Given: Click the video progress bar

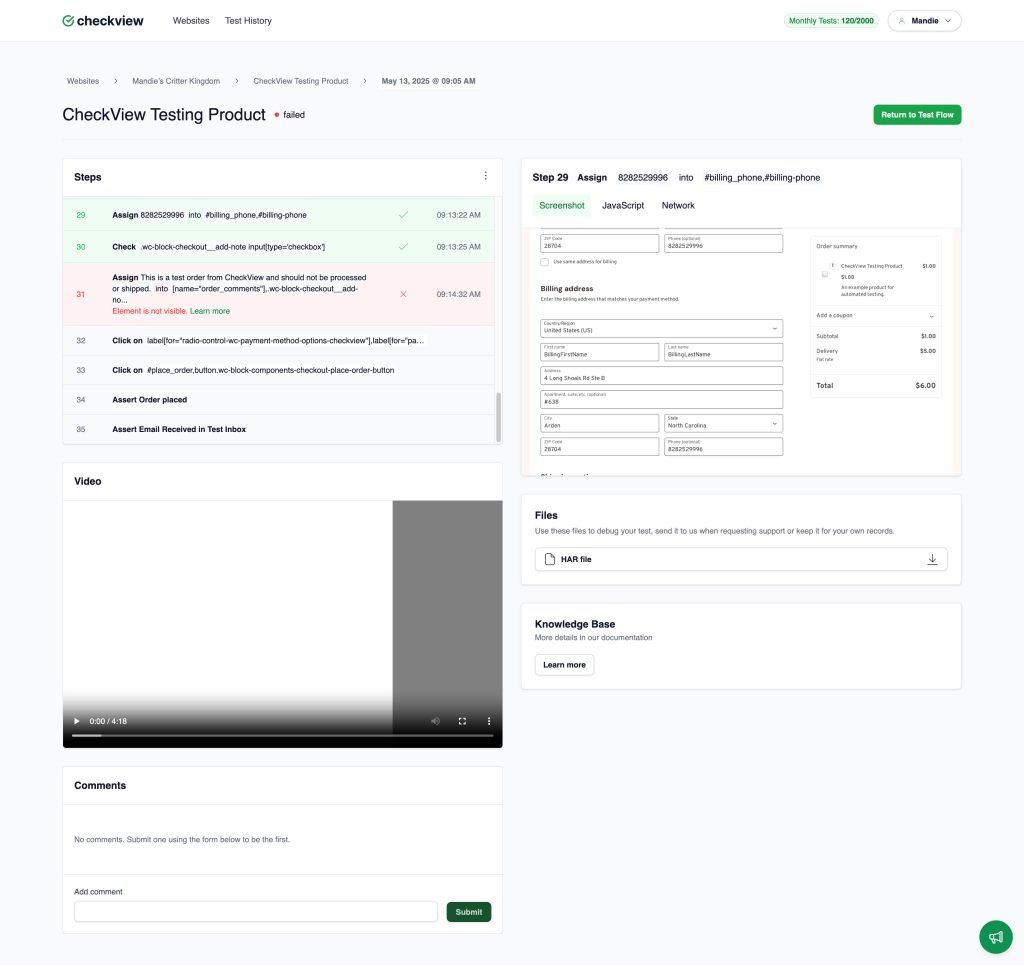Looking at the screenshot, I should click(282, 736).
